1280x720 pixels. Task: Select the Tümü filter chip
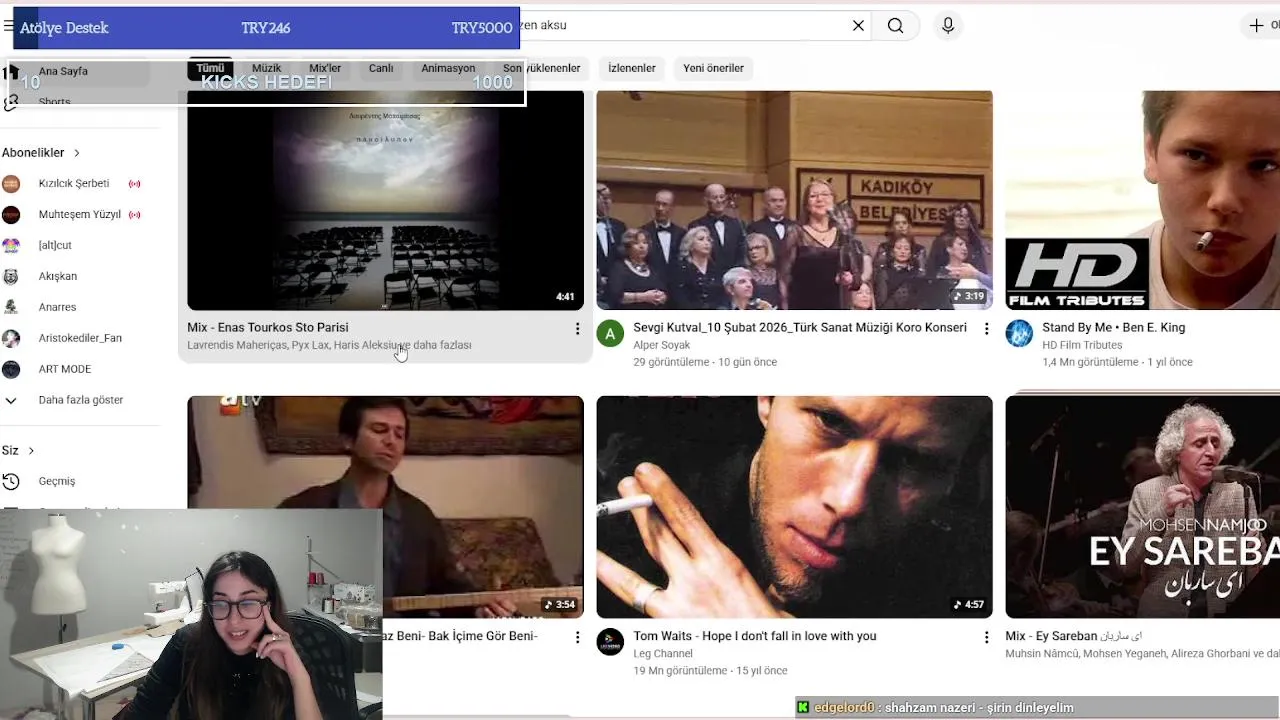point(210,68)
